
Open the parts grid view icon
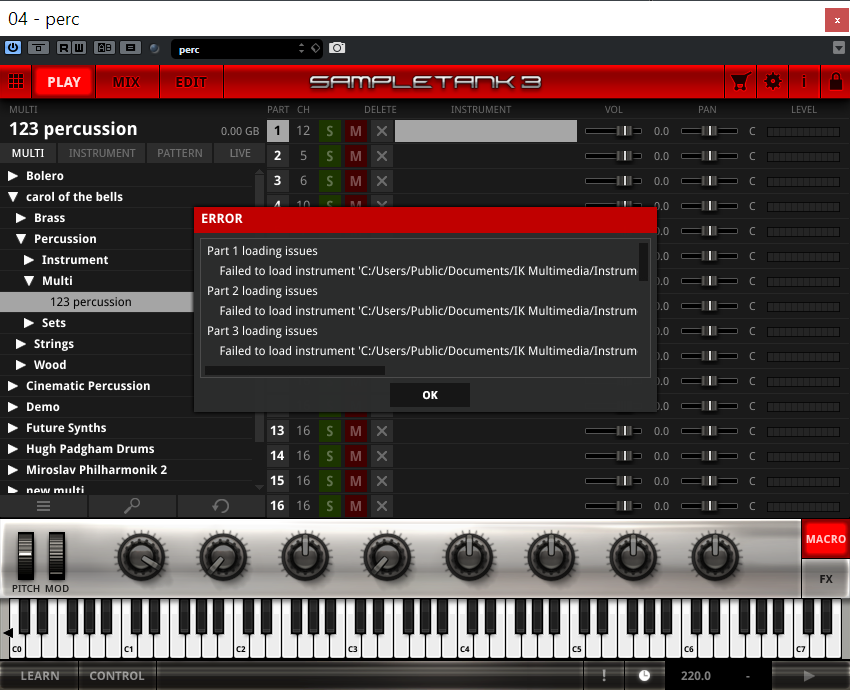point(16,82)
